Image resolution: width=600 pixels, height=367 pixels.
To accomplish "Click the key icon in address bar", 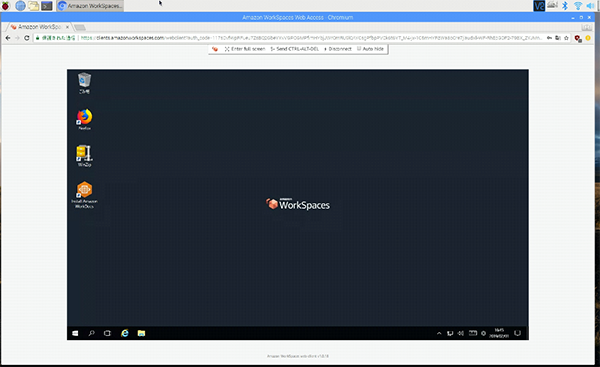I will click(x=549, y=38).
